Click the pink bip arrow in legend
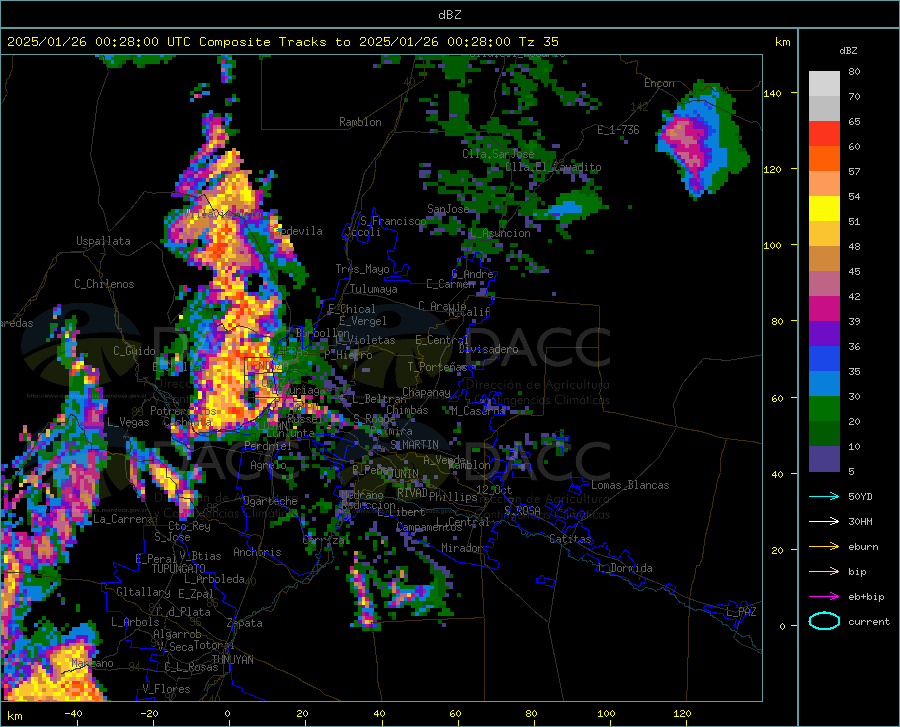Image resolution: width=900 pixels, height=727 pixels. pyautogui.click(x=824, y=572)
